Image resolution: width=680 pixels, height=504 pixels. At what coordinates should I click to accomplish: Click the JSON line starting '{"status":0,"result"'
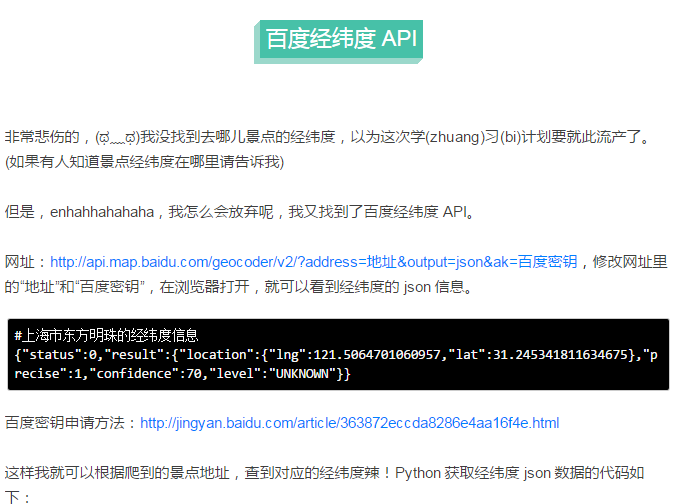[336, 354]
